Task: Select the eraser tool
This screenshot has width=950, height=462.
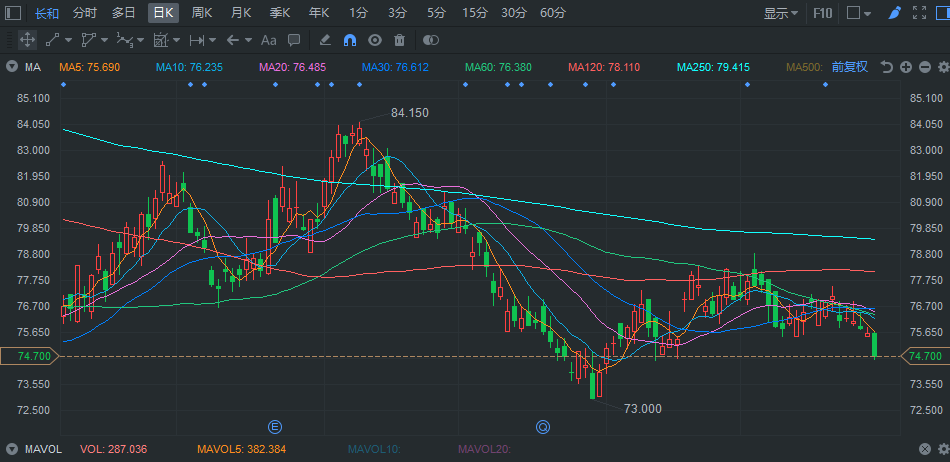Action: coord(325,40)
